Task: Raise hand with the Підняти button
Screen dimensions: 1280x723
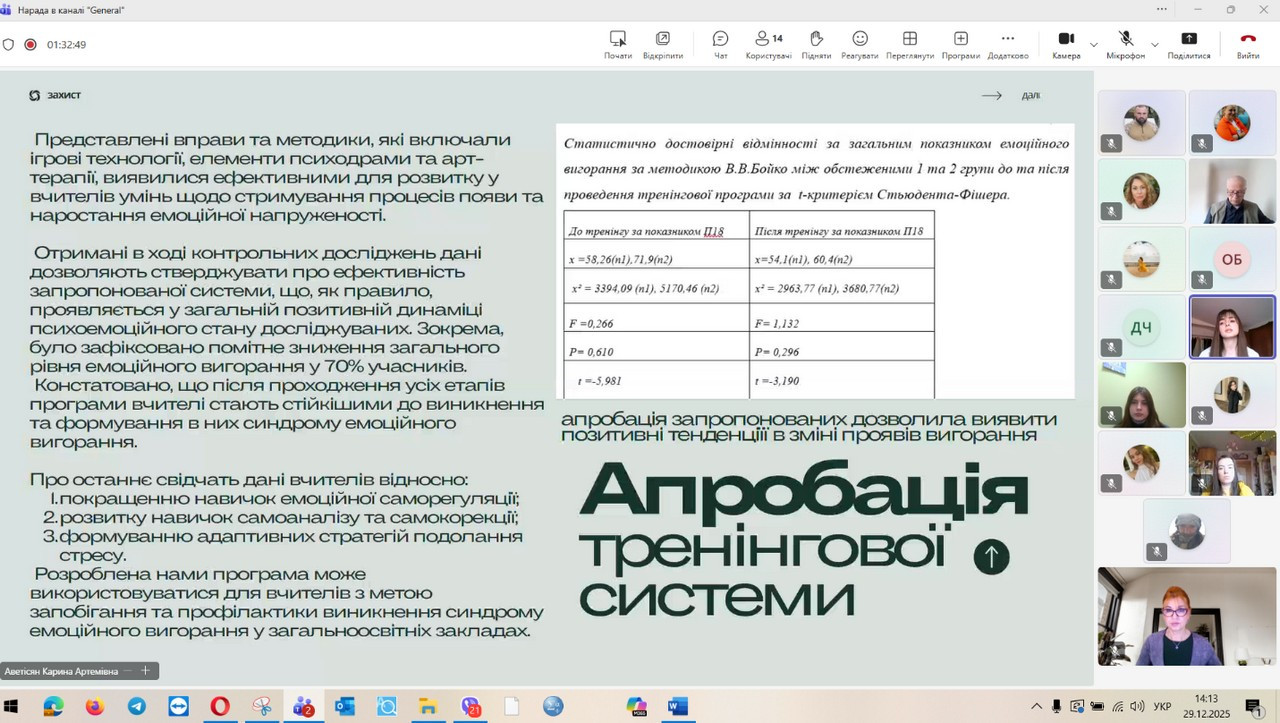Action: pyautogui.click(x=816, y=43)
